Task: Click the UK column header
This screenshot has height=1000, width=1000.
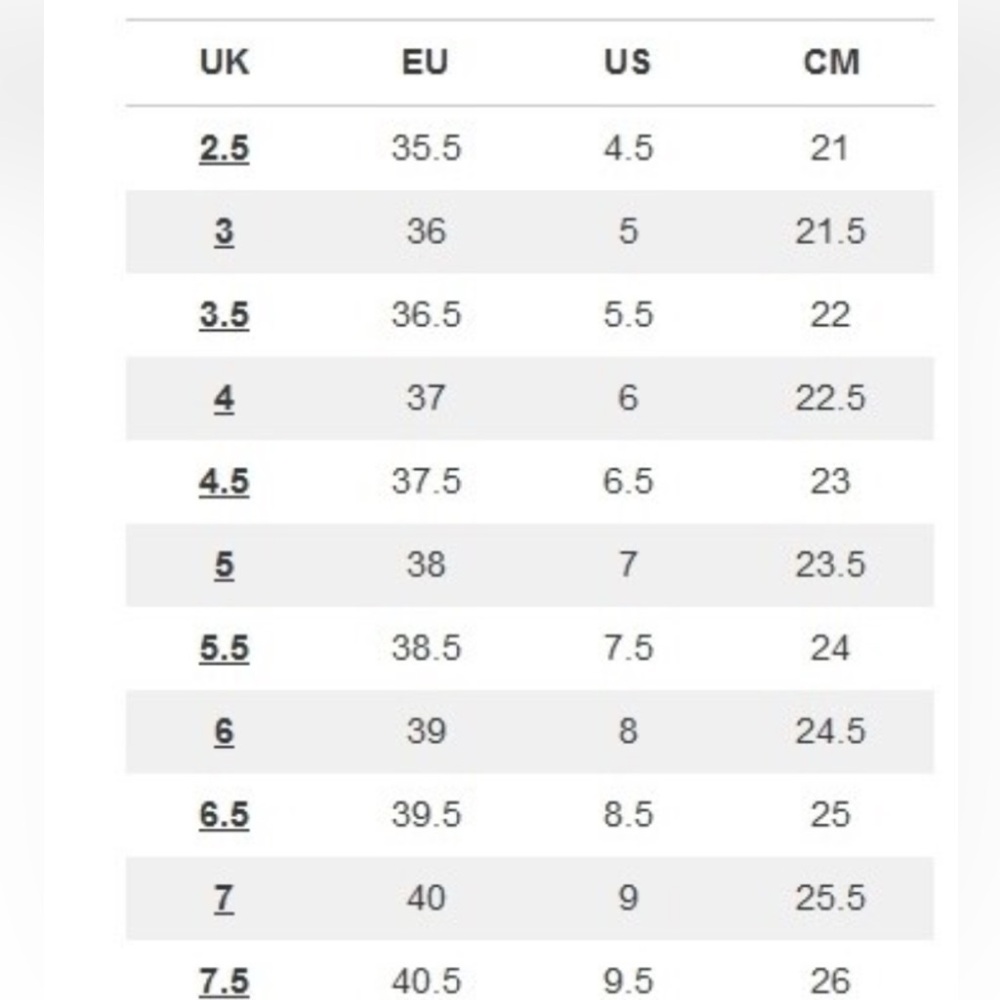Action: pyautogui.click(x=224, y=62)
